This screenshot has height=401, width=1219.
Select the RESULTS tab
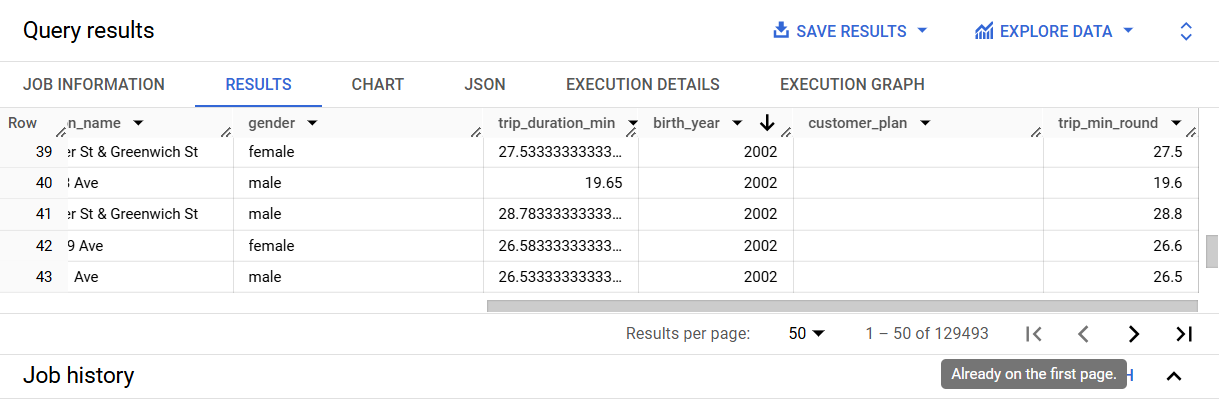coord(258,85)
